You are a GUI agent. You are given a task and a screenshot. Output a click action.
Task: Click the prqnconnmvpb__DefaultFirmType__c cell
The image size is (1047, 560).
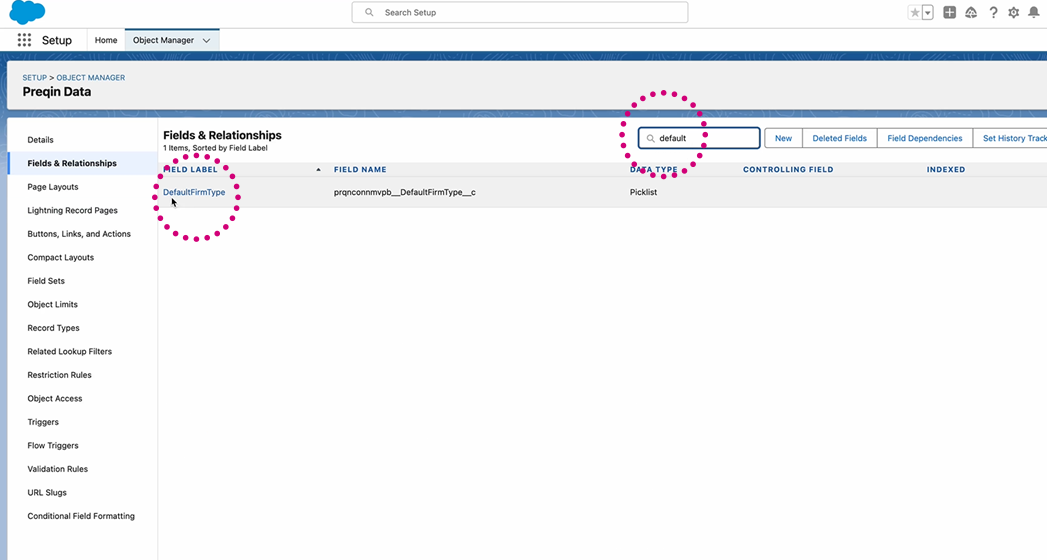pos(405,192)
